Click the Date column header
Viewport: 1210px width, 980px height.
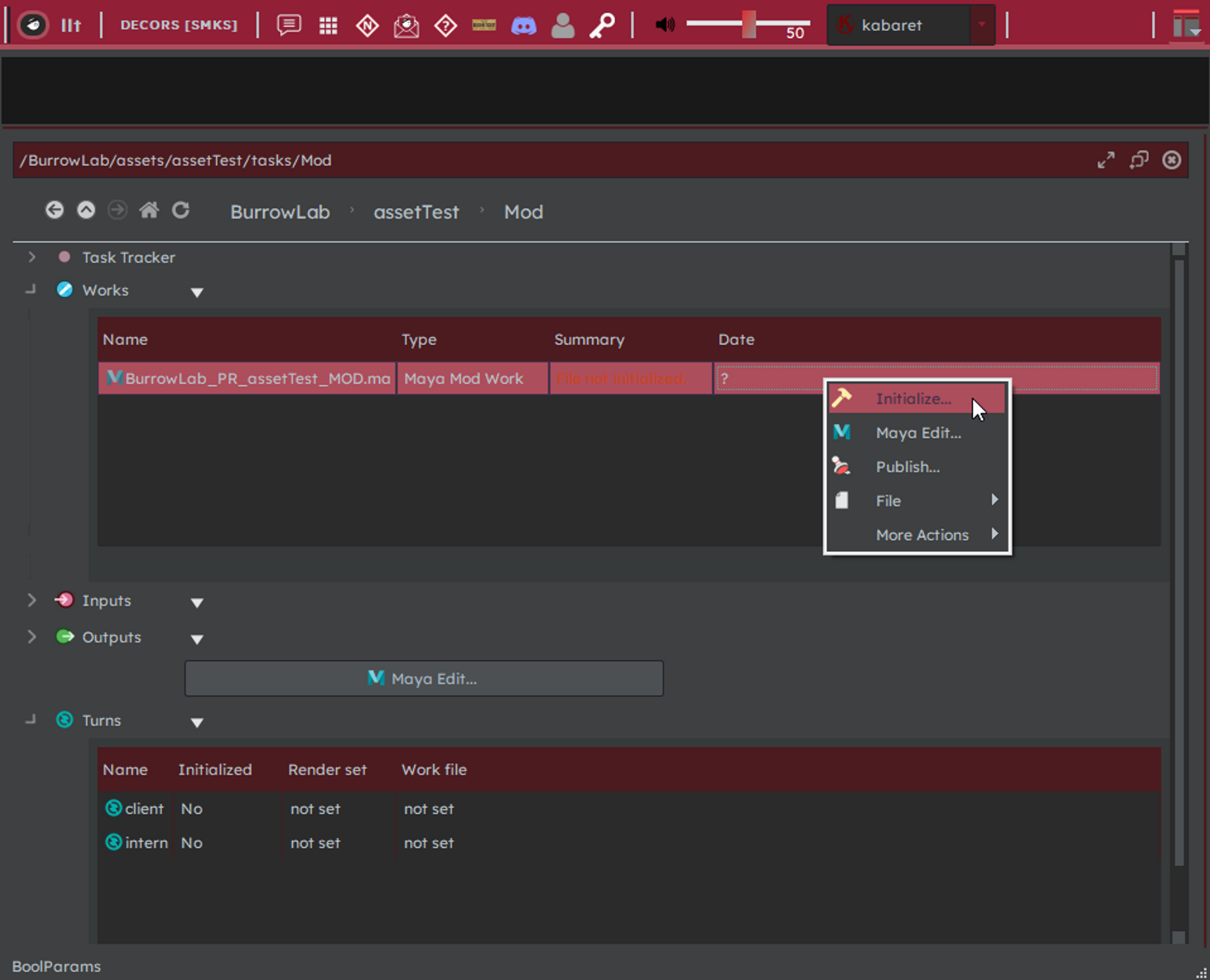(x=736, y=339)
